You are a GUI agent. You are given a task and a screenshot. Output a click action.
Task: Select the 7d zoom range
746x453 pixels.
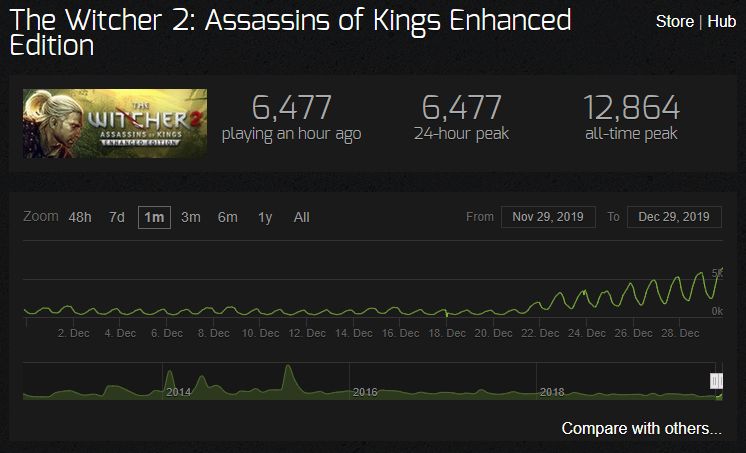coord(117,217)
